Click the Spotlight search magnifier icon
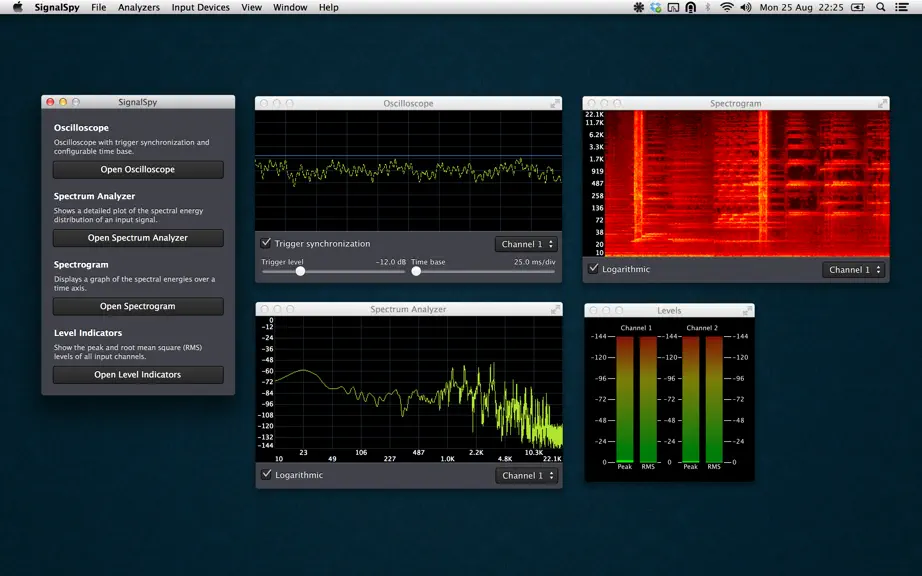 point(880,7)
